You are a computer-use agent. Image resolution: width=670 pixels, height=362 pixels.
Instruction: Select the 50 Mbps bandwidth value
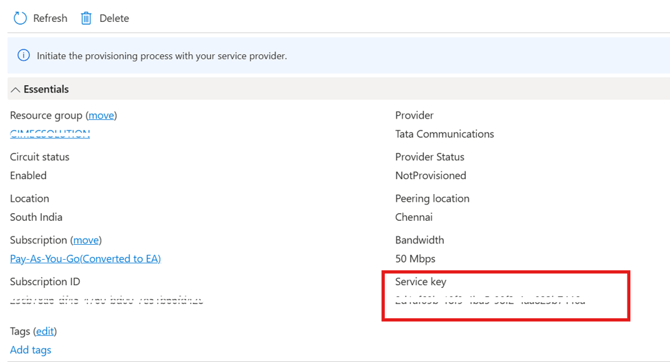point(415,259)
